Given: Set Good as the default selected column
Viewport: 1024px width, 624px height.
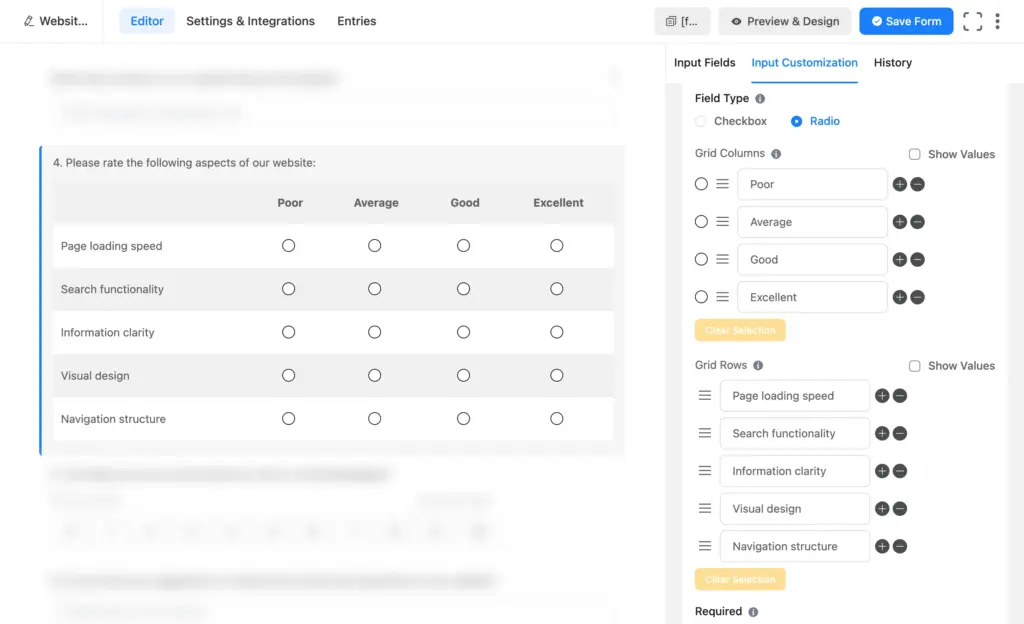Looking at the screenshot, I should pos(701,260).
